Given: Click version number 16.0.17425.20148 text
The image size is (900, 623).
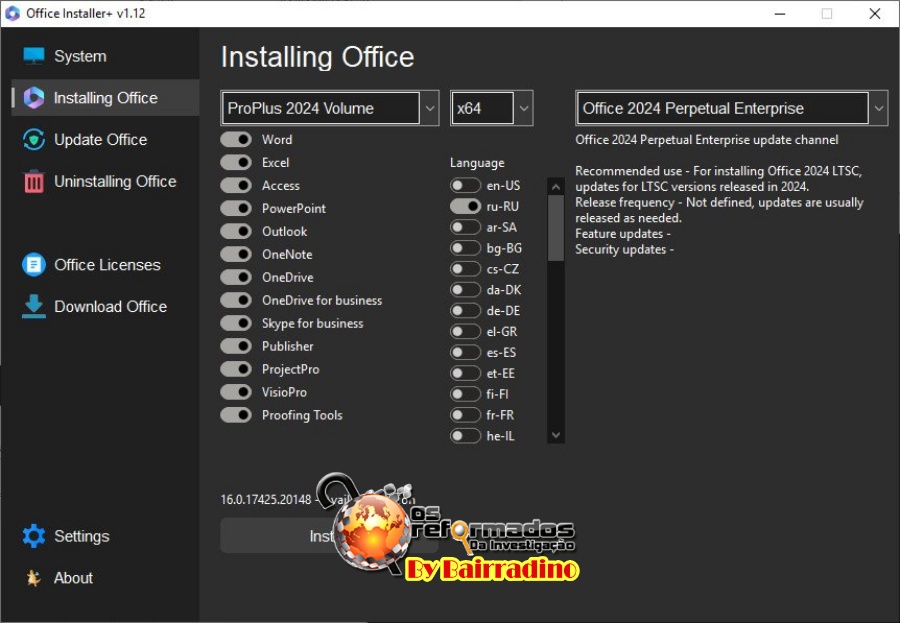Looking at the screenshot, I should (x=266, y=500).
